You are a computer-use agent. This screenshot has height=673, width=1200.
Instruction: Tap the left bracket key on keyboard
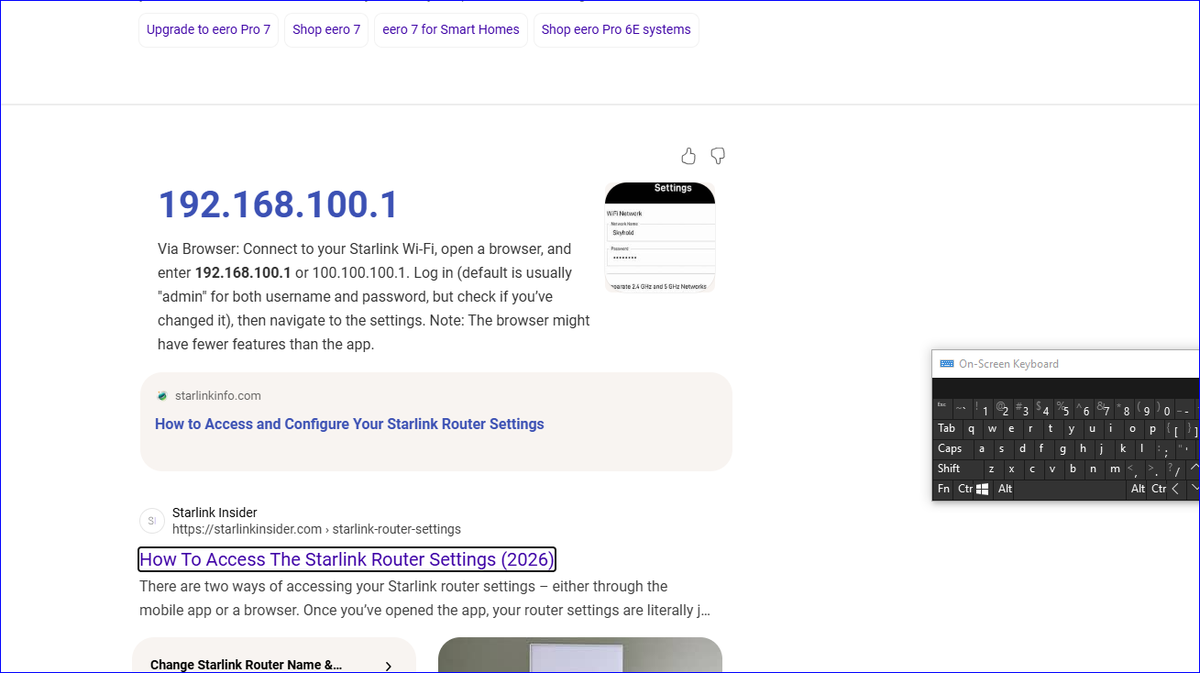coord(1174,429)
